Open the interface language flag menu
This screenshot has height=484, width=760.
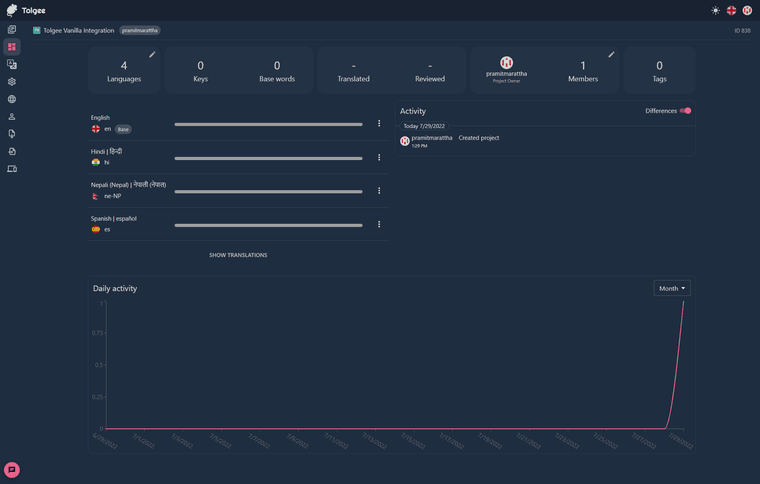[x=731, y=10]
